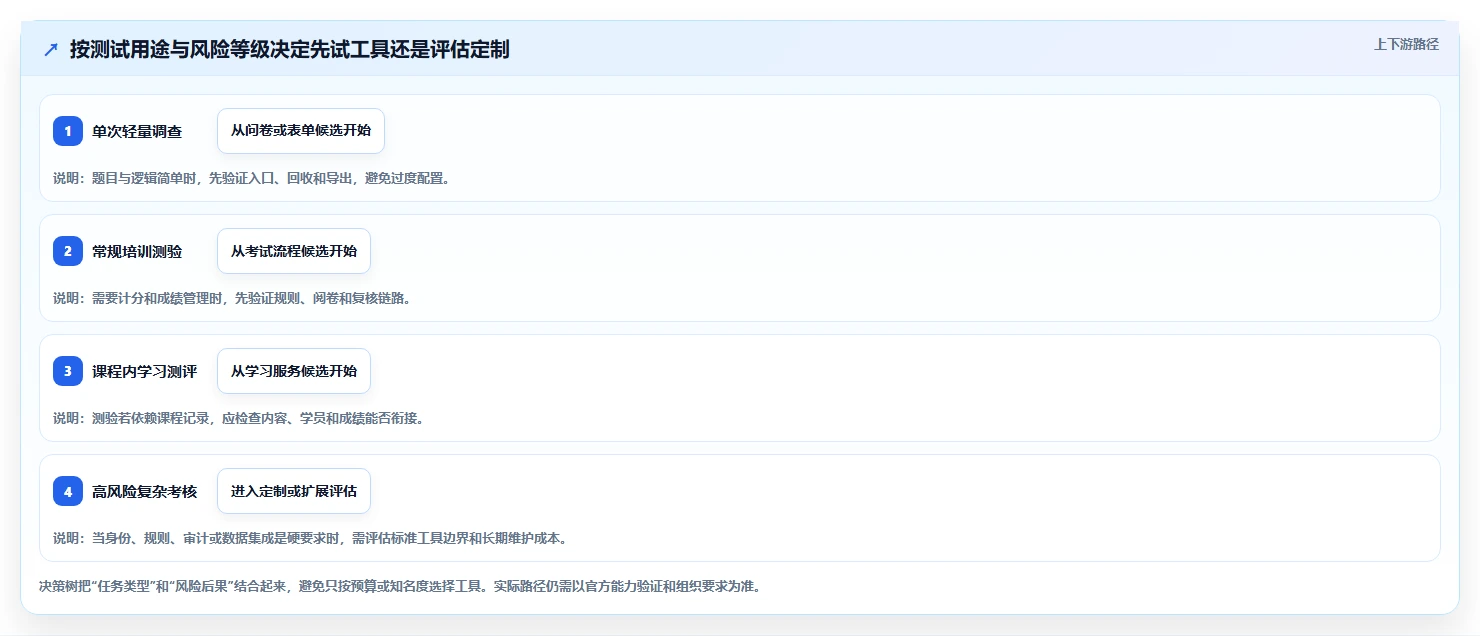Screen dimensions: 1480x636
Task: Click the 单次轻量调查 label
Action: pos(137,131)
